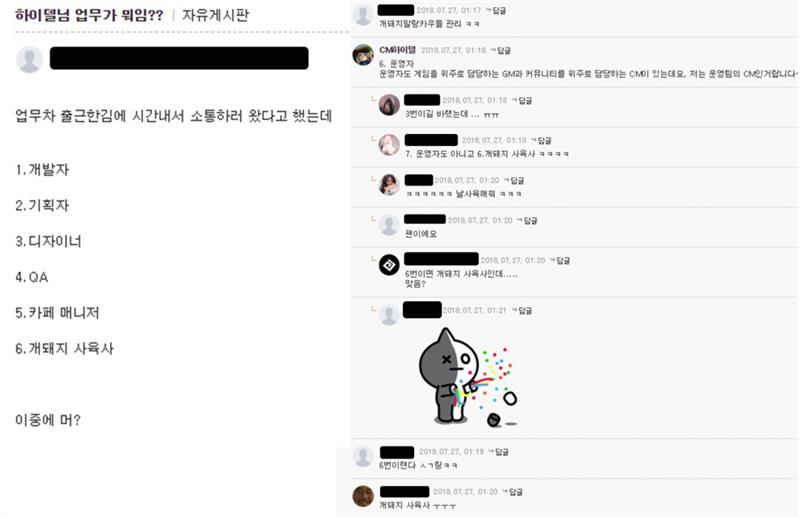Click default avatar next to '6번이랜다' comment
Screen dimensions: 800x517
pos(363,456)
